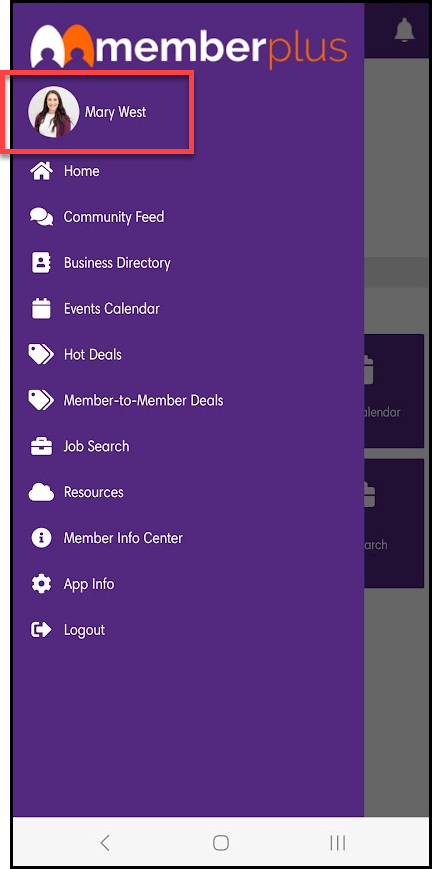Viewport: 432px width, 869px height.
Task: Tap the Events Calendar icon
Action: coord(42,309)
